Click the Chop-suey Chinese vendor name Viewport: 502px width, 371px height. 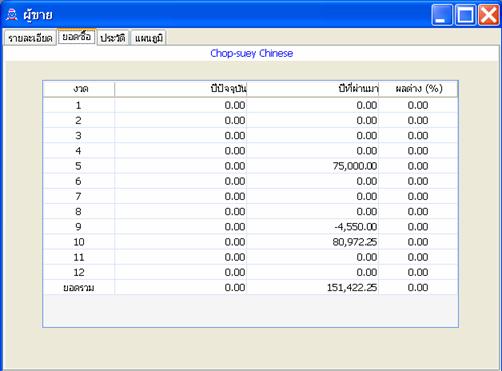[252, 53]
